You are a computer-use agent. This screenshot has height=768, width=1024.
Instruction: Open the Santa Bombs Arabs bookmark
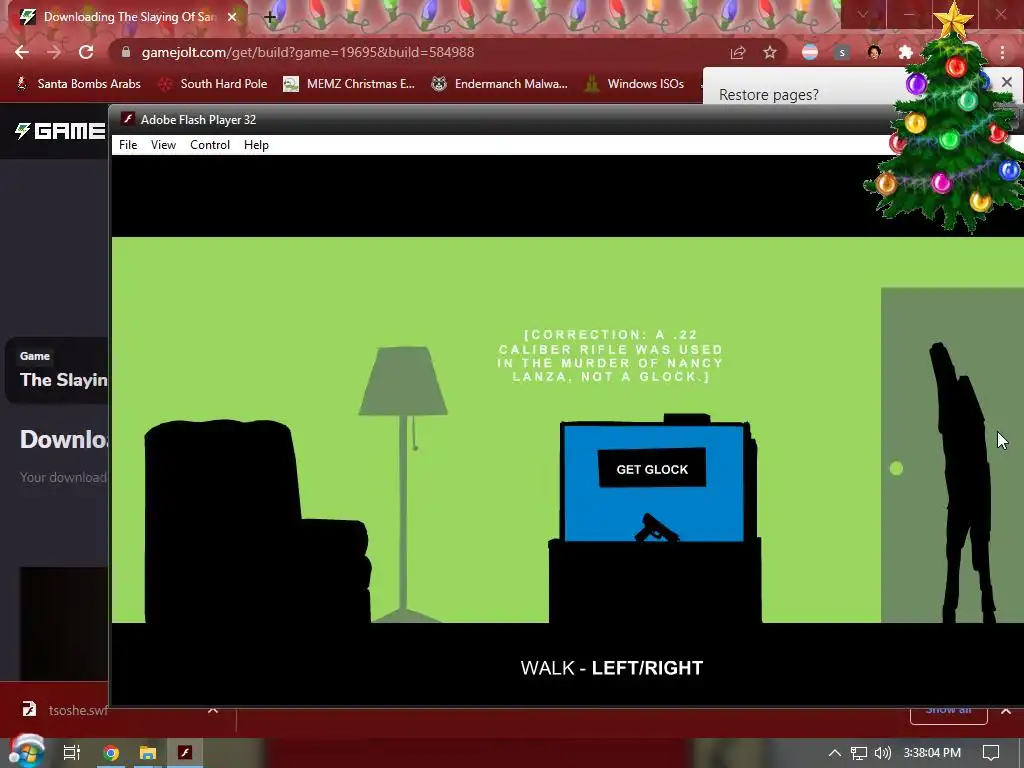tap(78, 84)
